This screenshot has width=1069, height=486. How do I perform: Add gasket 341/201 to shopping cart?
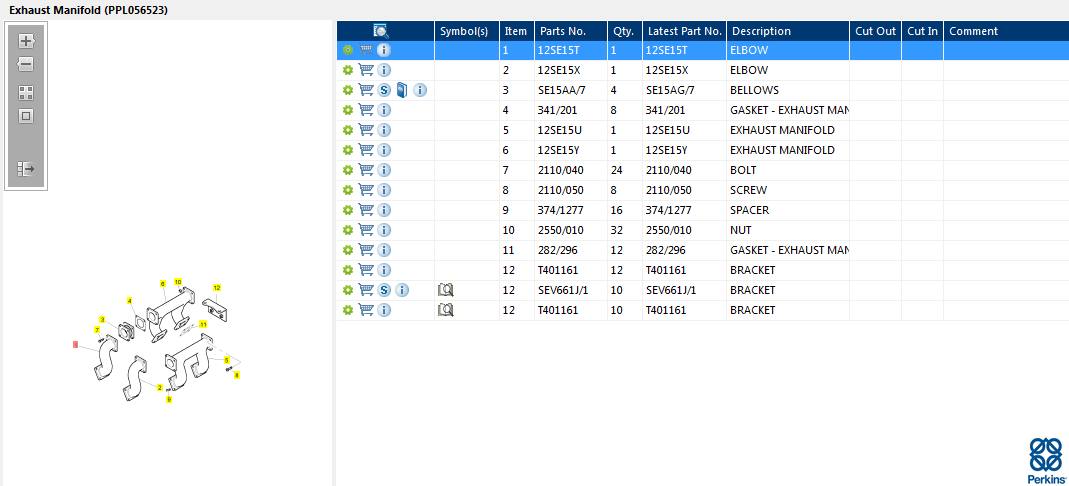tap(366, 110)
